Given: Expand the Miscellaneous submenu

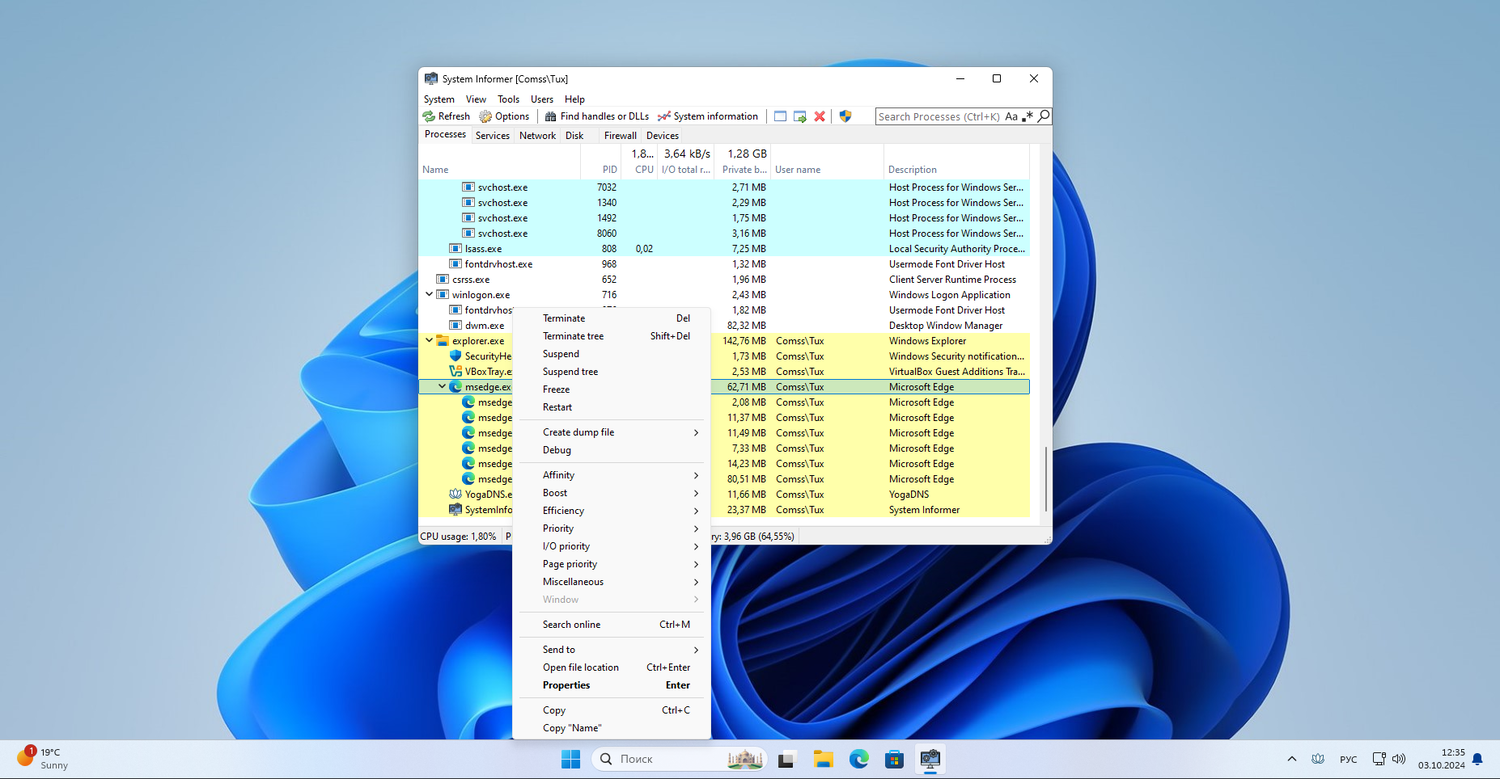Looking at the screenshot, I should coord(611,582).
